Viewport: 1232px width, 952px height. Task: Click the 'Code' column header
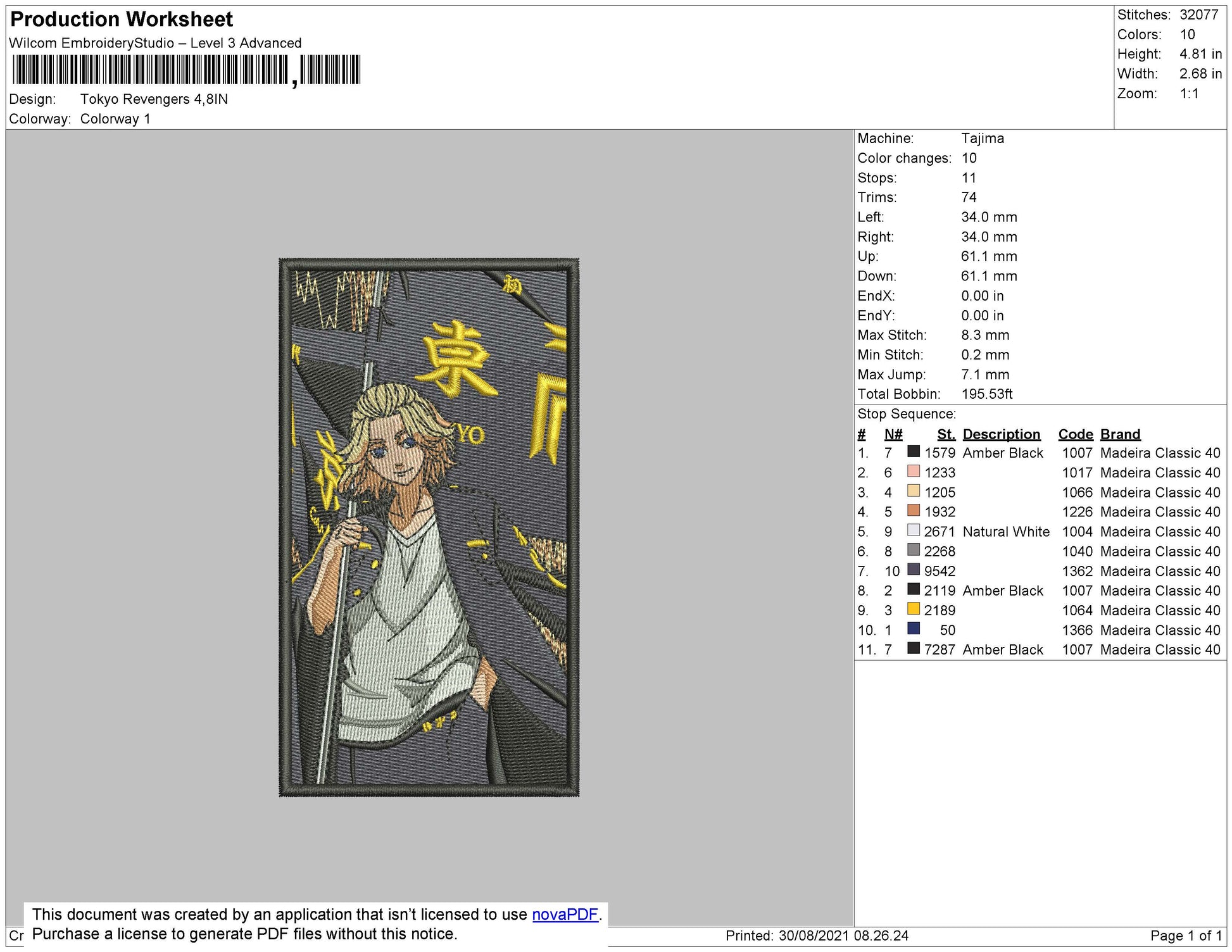point(1076,434)
